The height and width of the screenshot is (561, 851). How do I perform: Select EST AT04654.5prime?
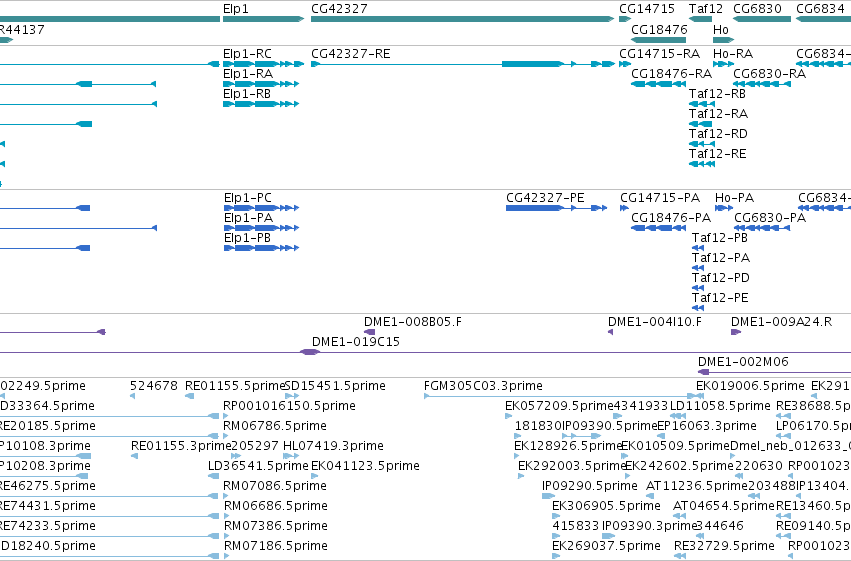tap(678, 517)
